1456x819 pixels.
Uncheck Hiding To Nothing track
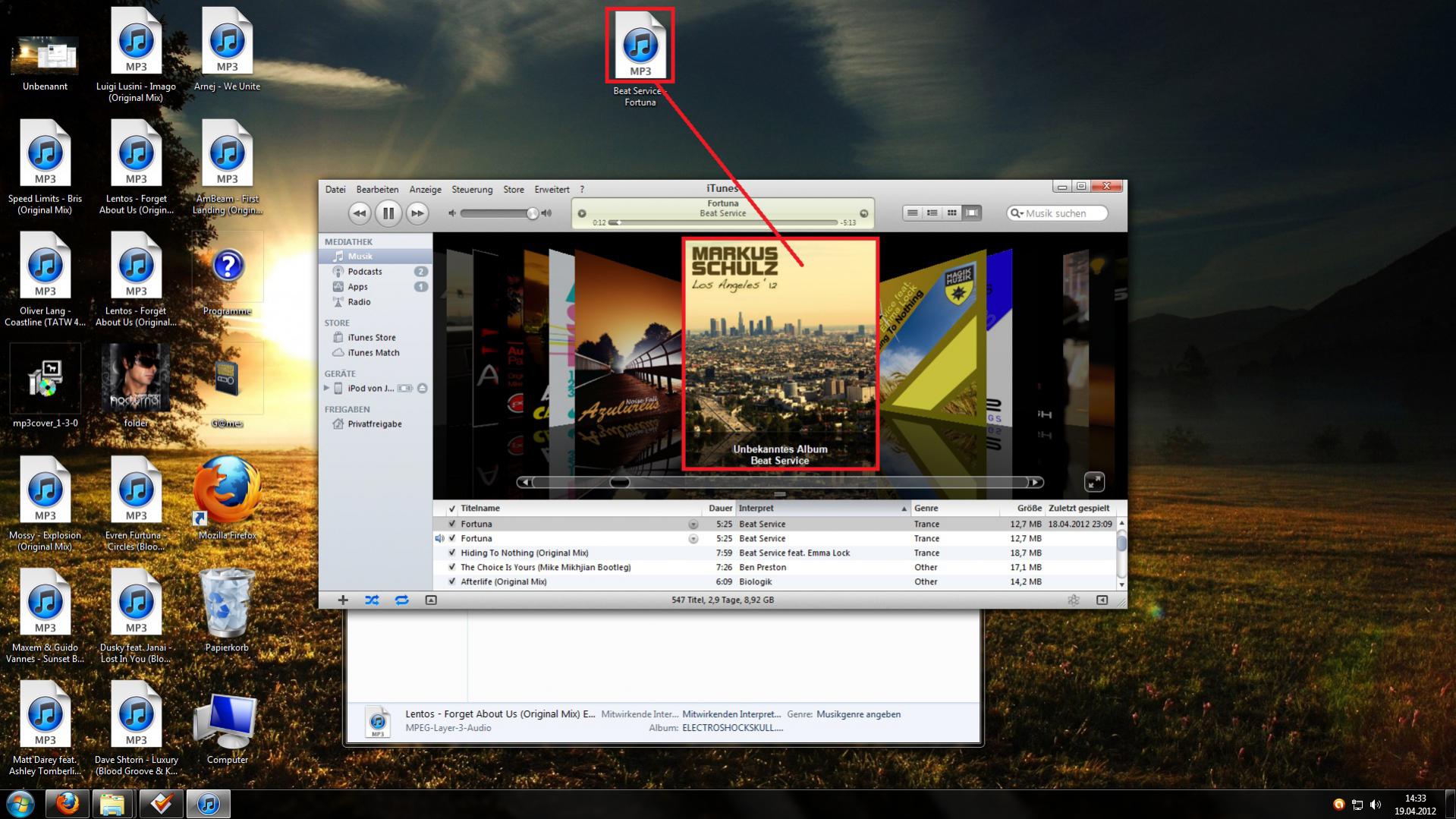click(x=452, y=553)
